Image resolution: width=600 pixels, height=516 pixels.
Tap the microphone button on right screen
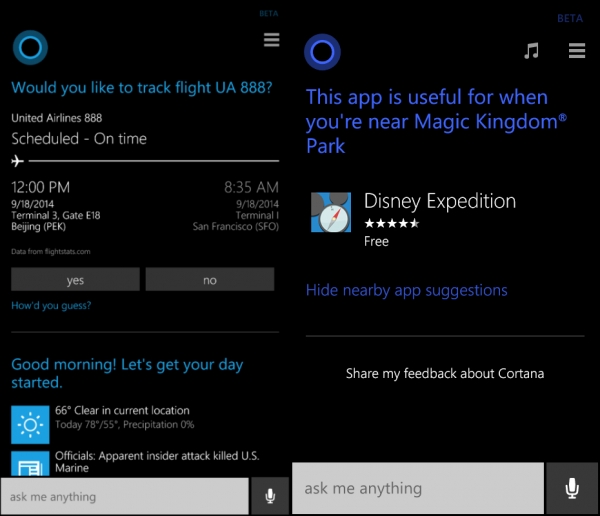[x=572, y=488]
